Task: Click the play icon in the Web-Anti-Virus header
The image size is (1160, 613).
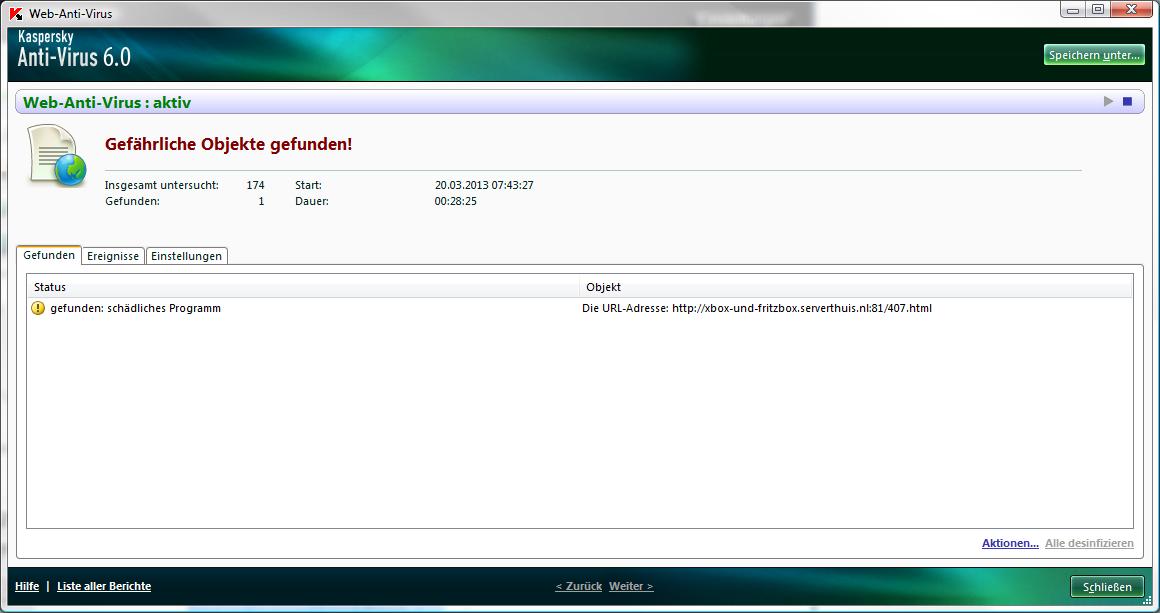Action: point(1108,101)
